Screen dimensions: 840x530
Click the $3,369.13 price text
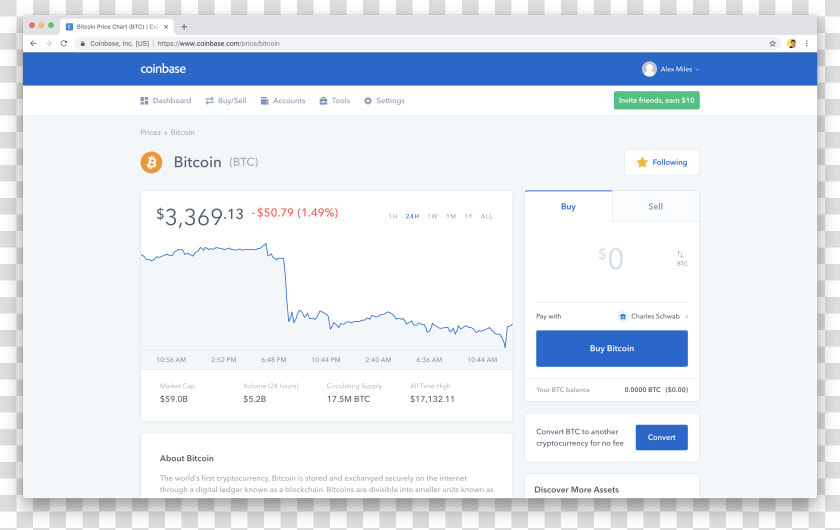(x=200, y=217)
